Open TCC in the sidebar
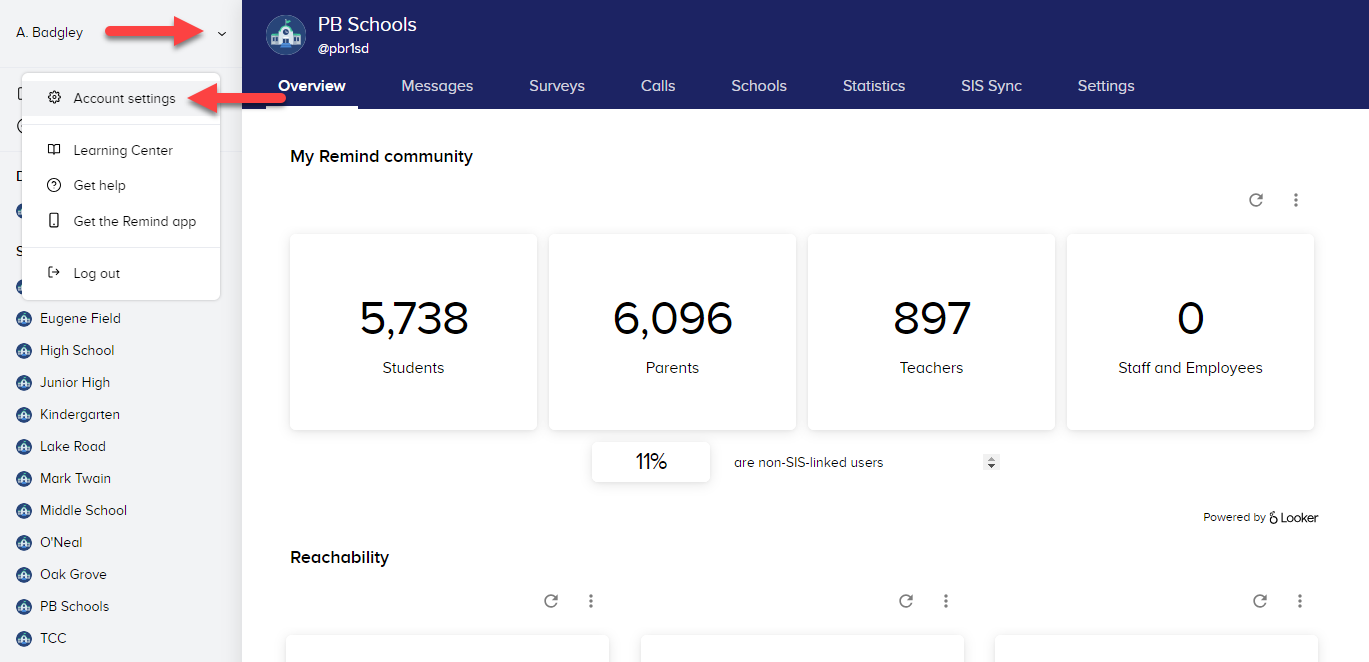The width and height of the screenshot is (1369, 662). pos(53,638)
